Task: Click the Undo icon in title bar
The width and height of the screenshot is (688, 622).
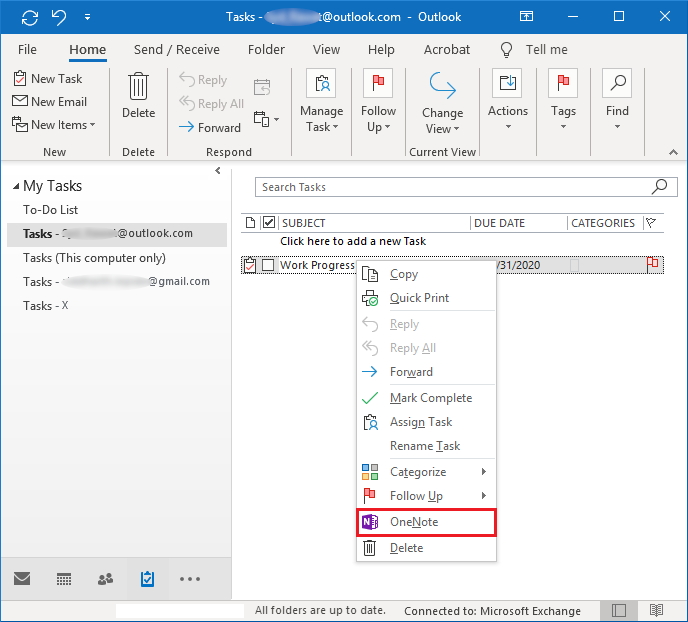Action: (x=59, y=17)
